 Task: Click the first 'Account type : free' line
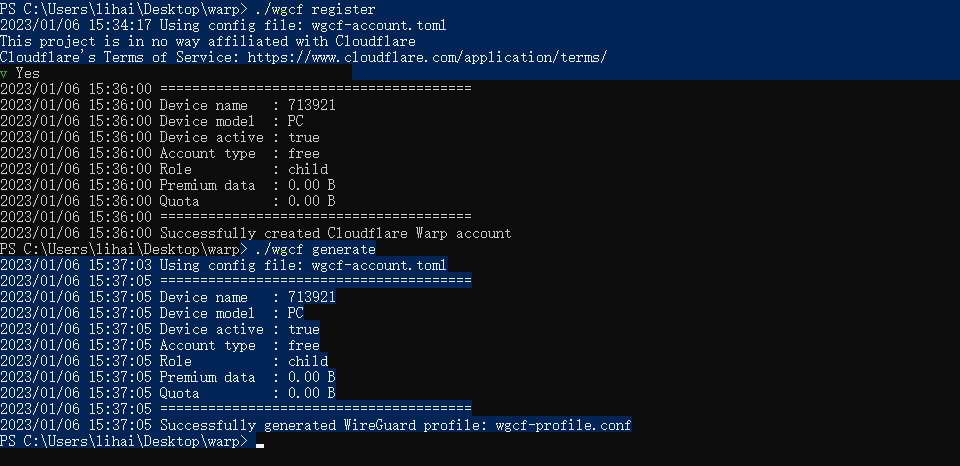tap(239, 153)
